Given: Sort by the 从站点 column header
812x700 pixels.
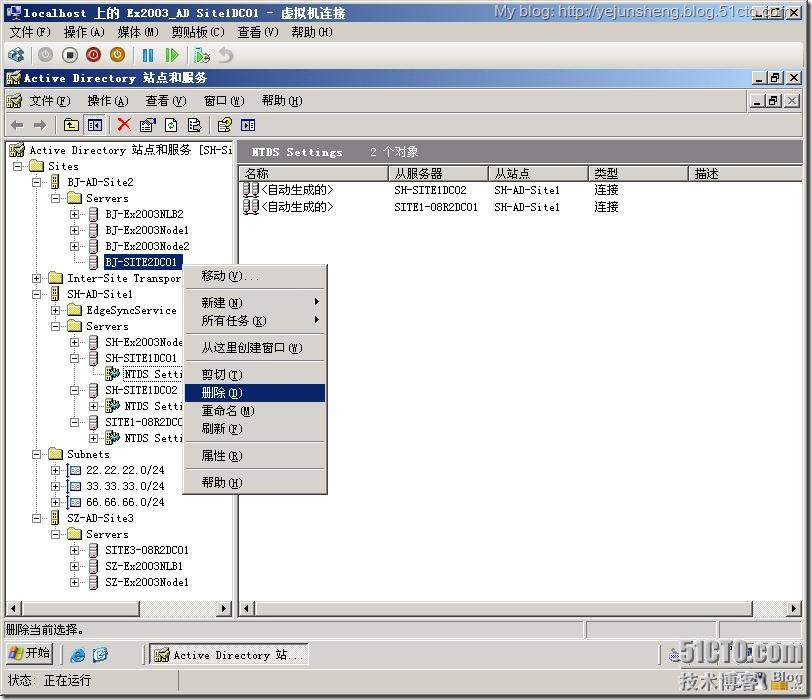Looking at the screenshot, I should (538, 173).
